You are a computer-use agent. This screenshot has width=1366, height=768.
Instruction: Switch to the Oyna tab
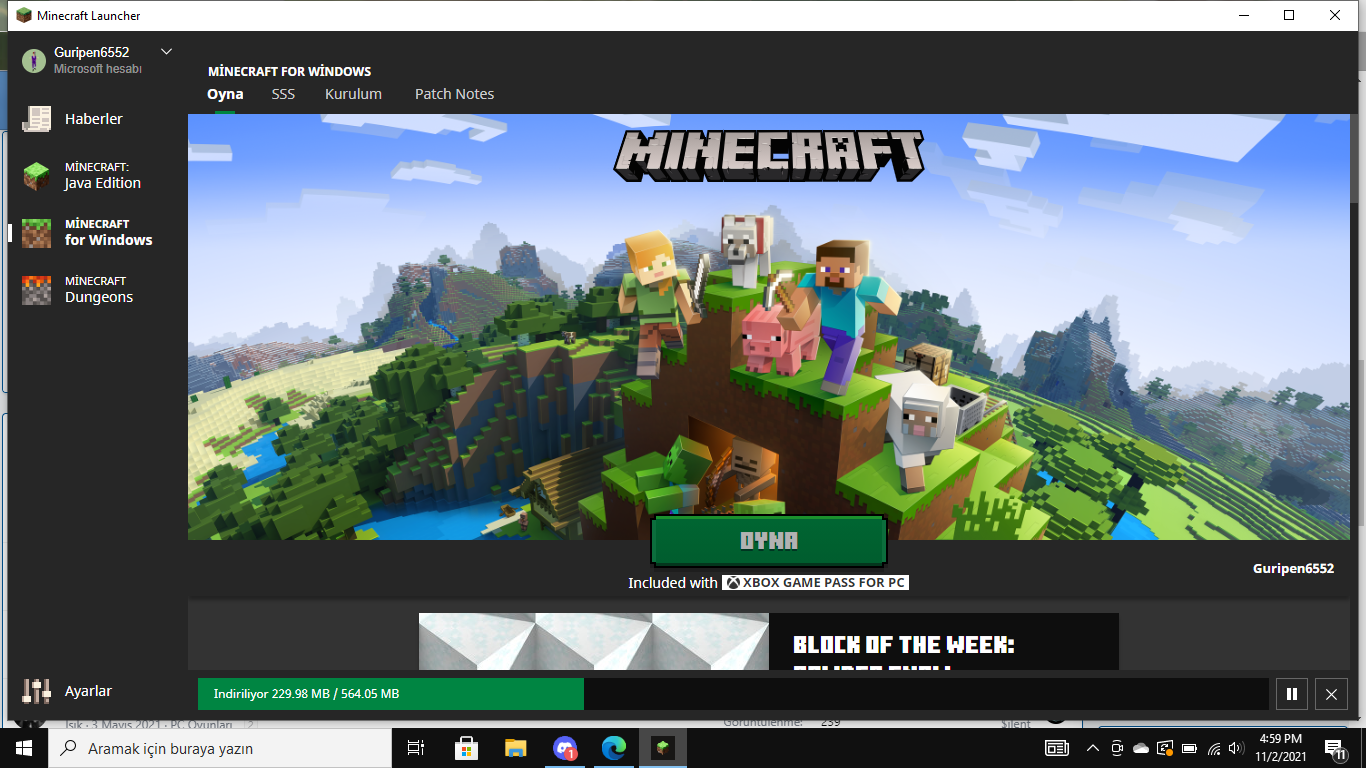tap(225, 94)
